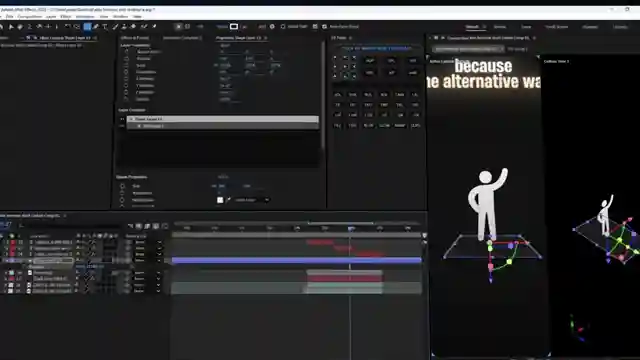The height and width of the screenshot is (360, 640).
Task: Switch to the Review workspace tab
Action: tap(500, 27)
